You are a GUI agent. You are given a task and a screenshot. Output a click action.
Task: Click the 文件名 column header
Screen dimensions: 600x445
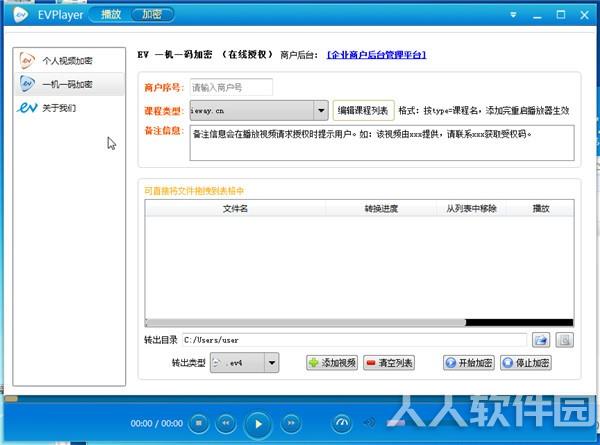235,209
